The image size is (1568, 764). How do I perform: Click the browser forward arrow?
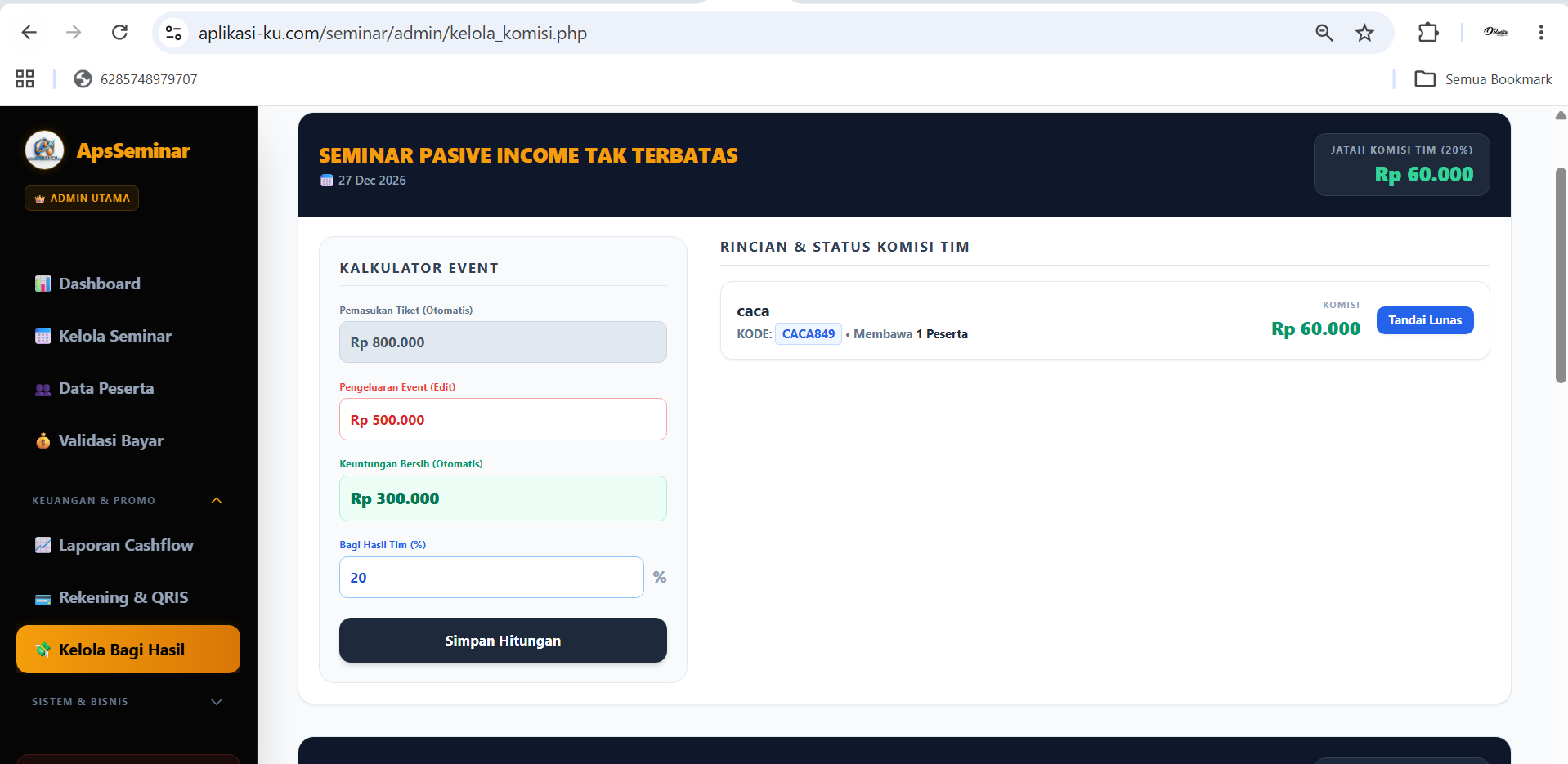click(x=74, y=33)
